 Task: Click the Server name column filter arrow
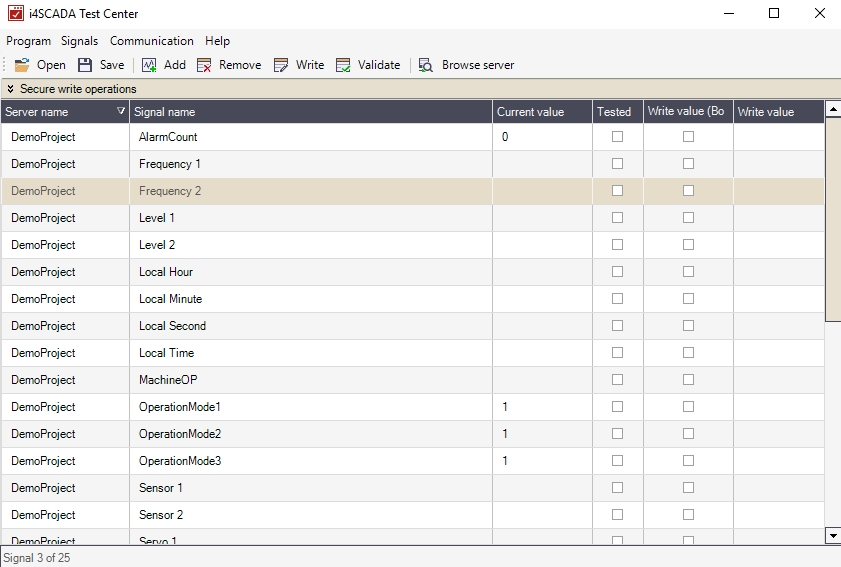(121, 111)
